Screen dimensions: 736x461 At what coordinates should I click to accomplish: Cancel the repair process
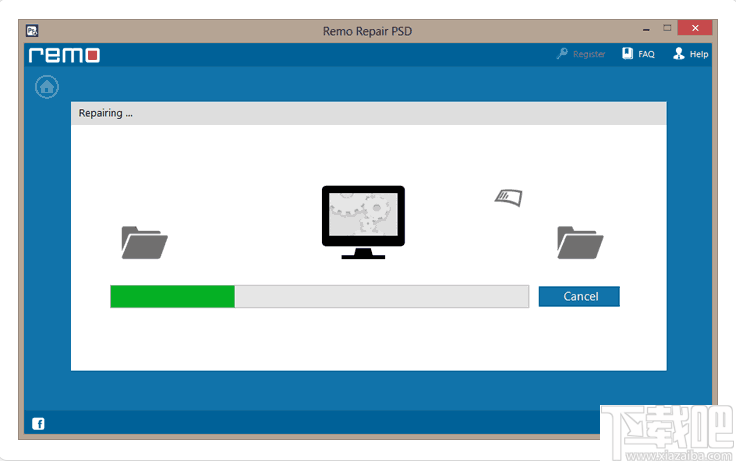(x=579, y=296)
